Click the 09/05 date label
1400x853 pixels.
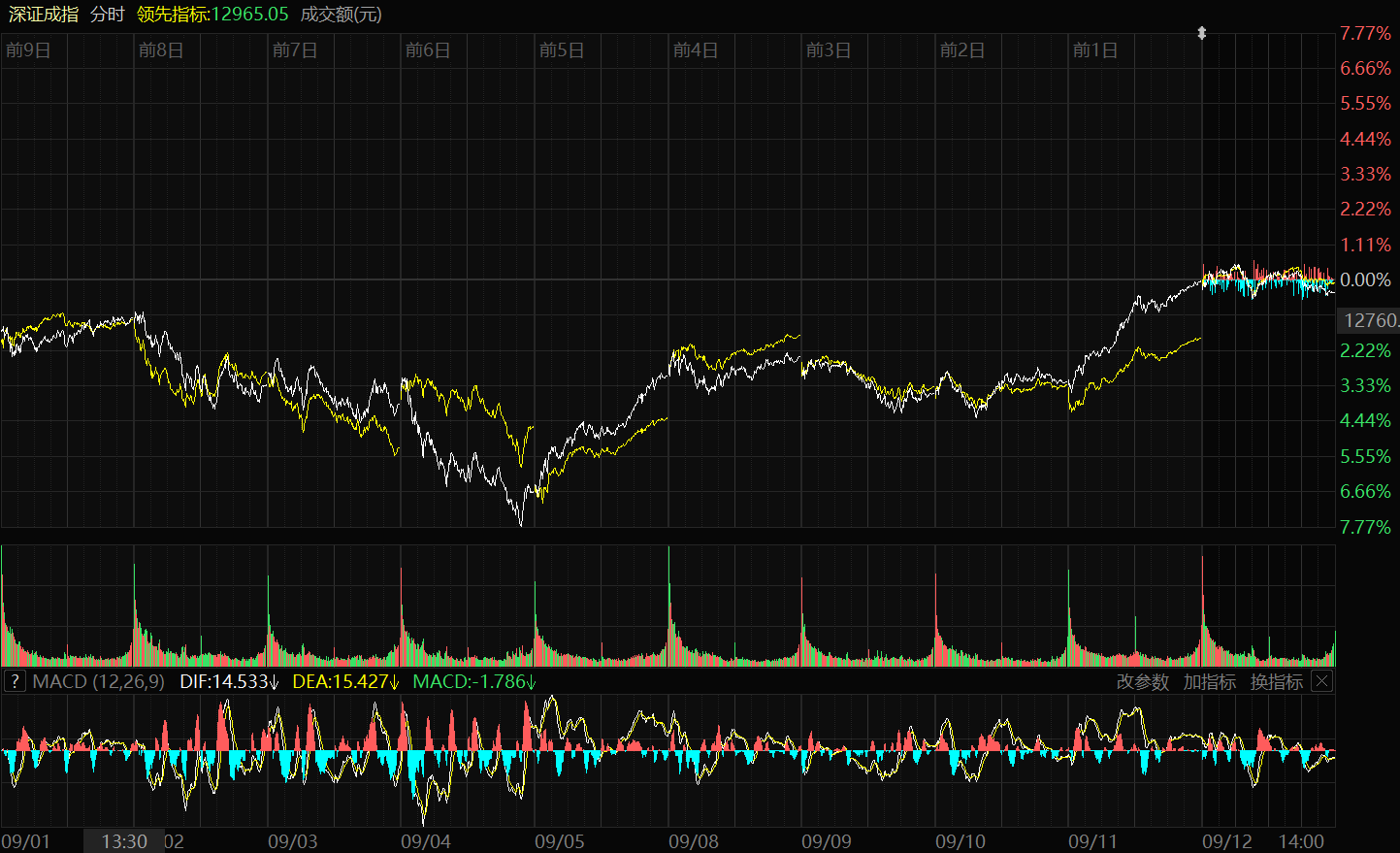560,841
